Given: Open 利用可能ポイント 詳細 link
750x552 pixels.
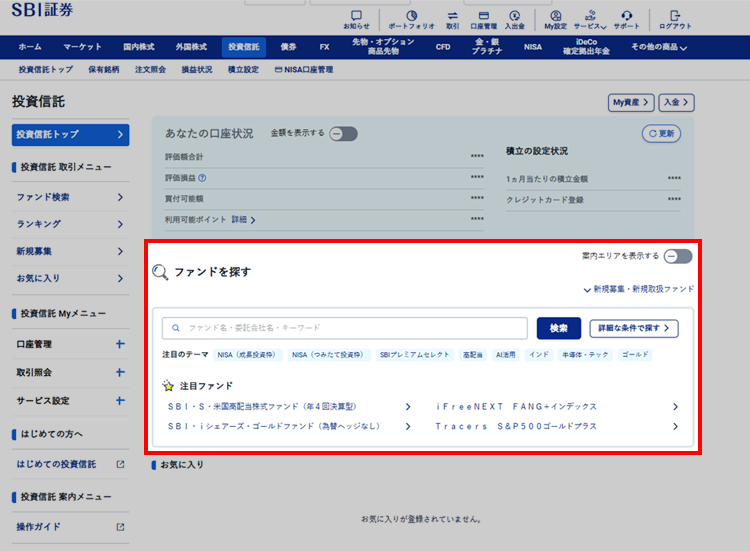Looking at the screenshot, I should [x=243, y=220].
